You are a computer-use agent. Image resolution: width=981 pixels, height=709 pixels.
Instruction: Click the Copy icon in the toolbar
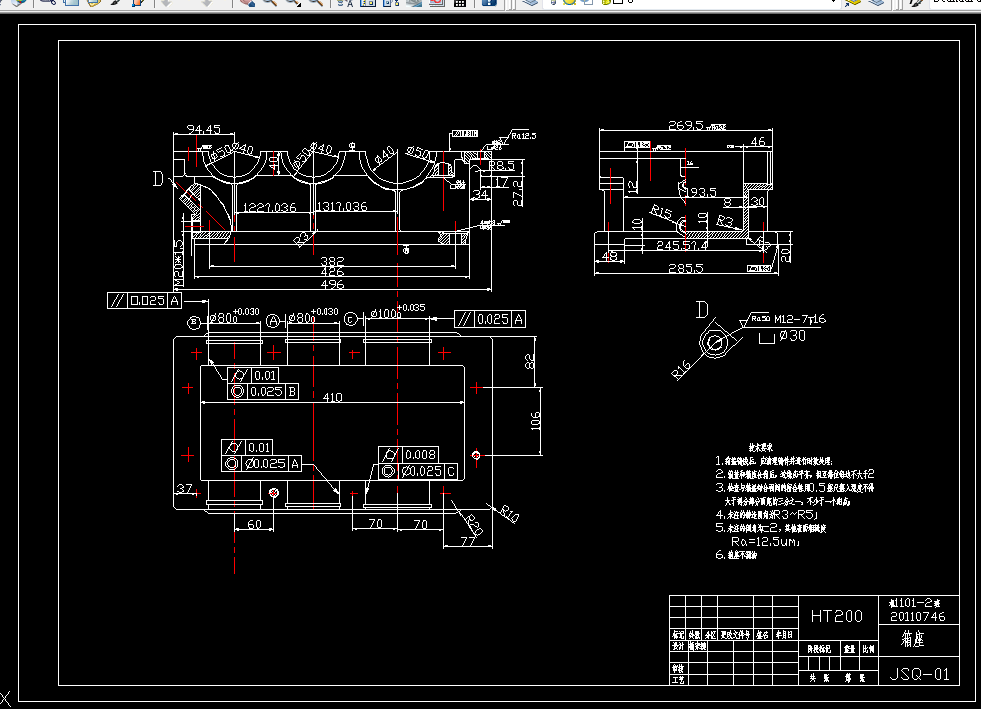pyautogui.click(x=71, y=2)
